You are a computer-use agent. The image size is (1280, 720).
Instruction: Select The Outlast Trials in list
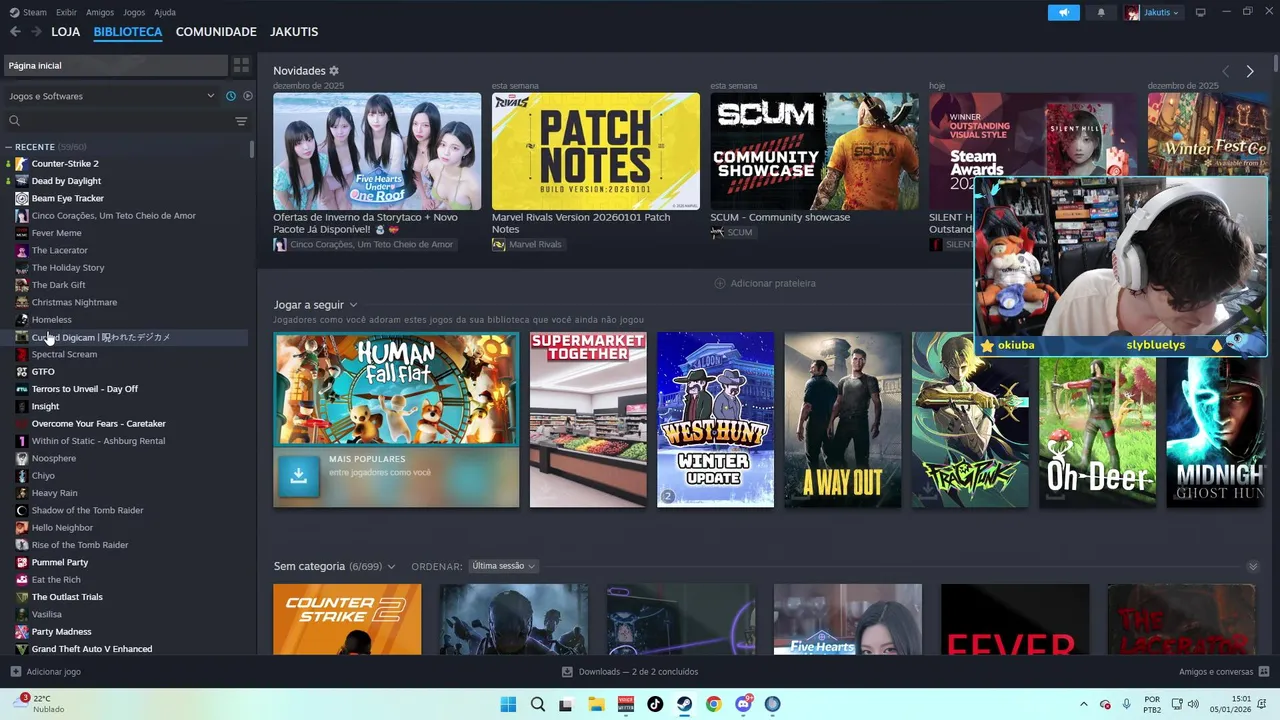point(67,597)
